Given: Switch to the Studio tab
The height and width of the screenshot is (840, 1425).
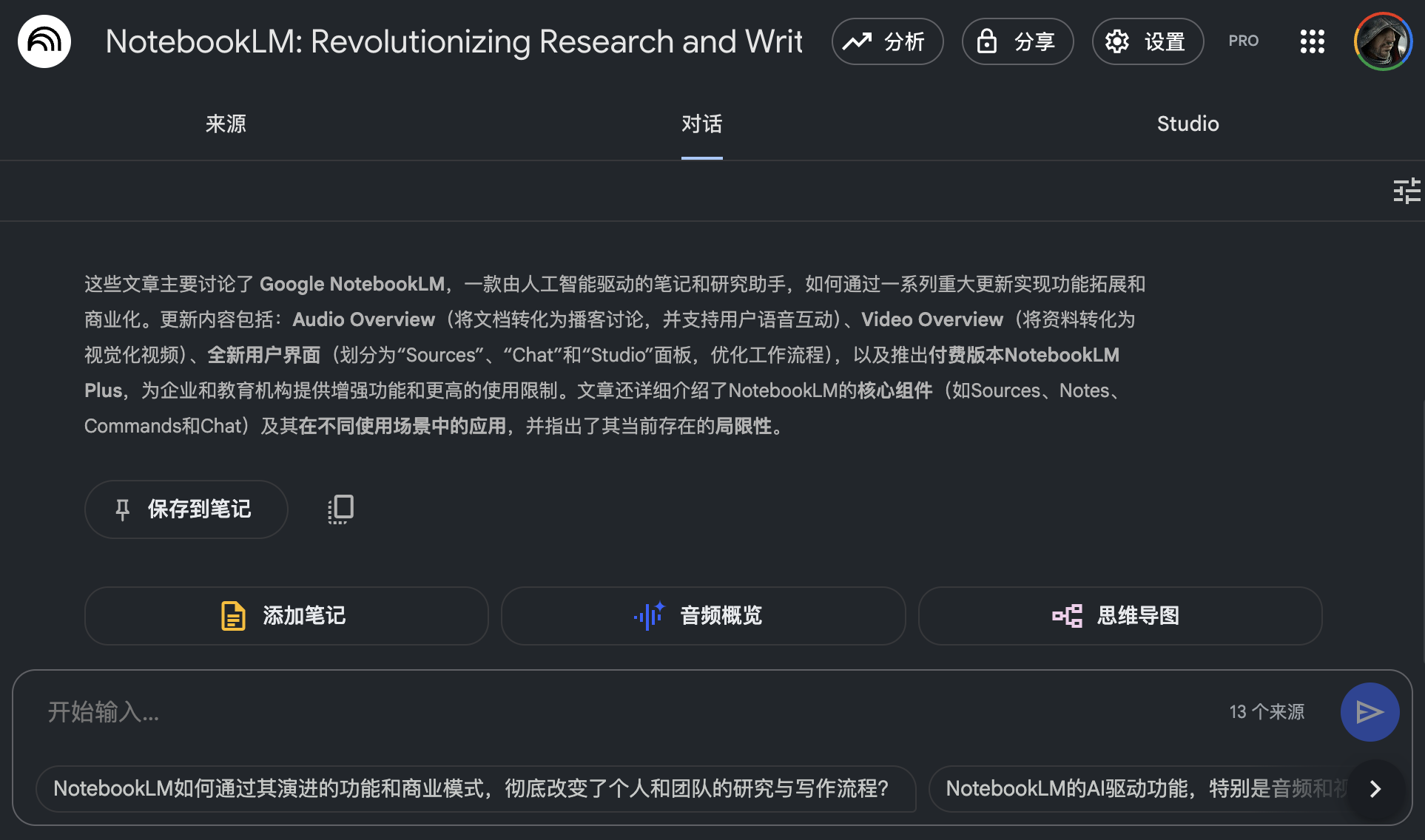Looking at the screenshot, I should (1187, 123).
